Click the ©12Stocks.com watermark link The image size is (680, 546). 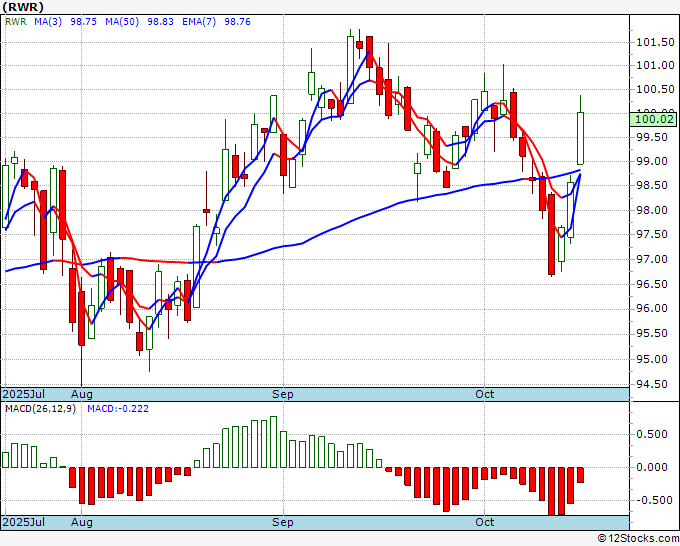pos(638,539)
